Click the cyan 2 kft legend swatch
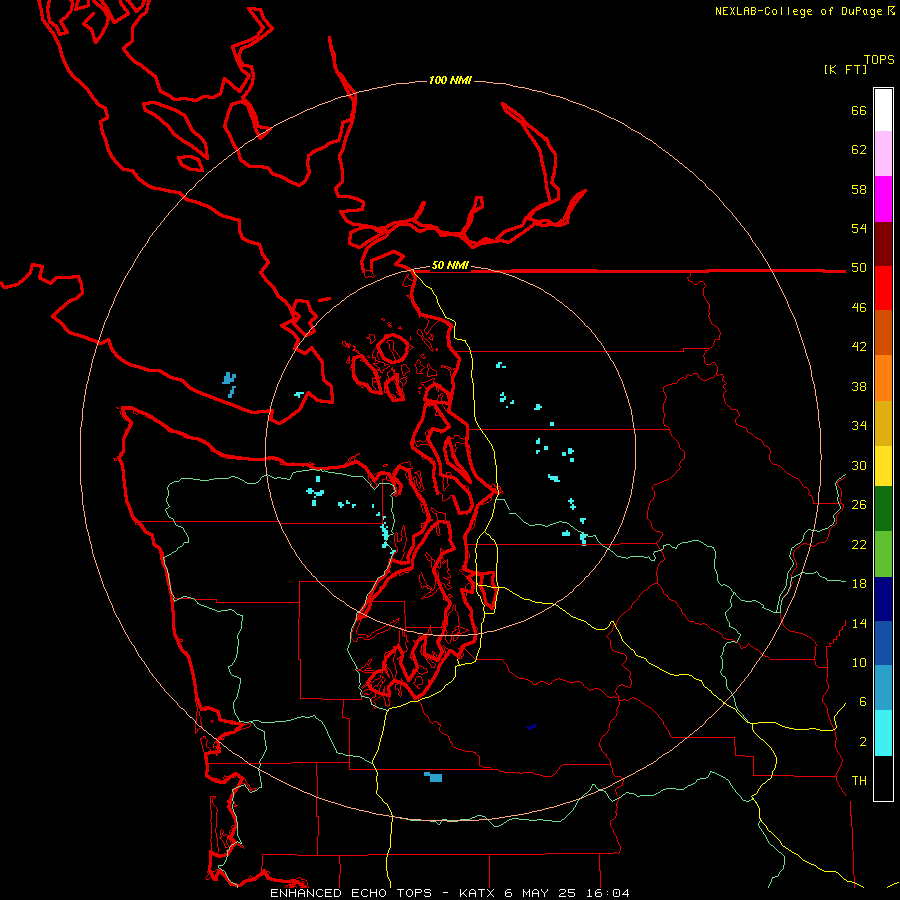Image resolution: width=900 pixels, height=900 pixels. [883, 733]
